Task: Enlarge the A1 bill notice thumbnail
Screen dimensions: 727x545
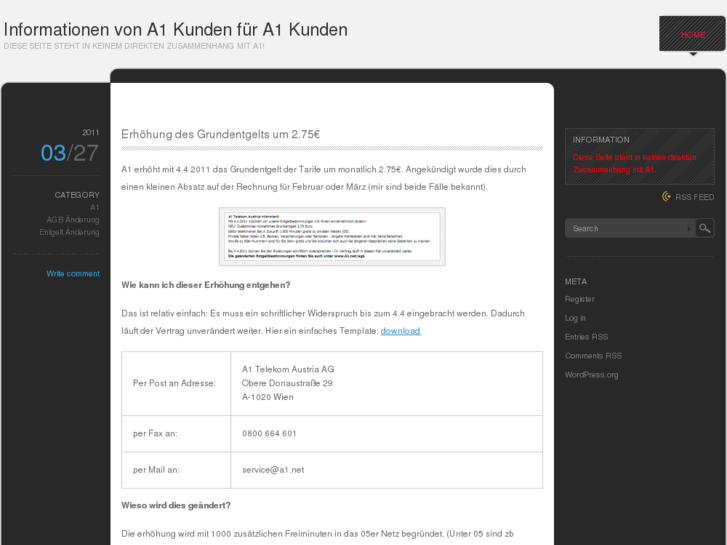Action: click(x=332, y=237)
